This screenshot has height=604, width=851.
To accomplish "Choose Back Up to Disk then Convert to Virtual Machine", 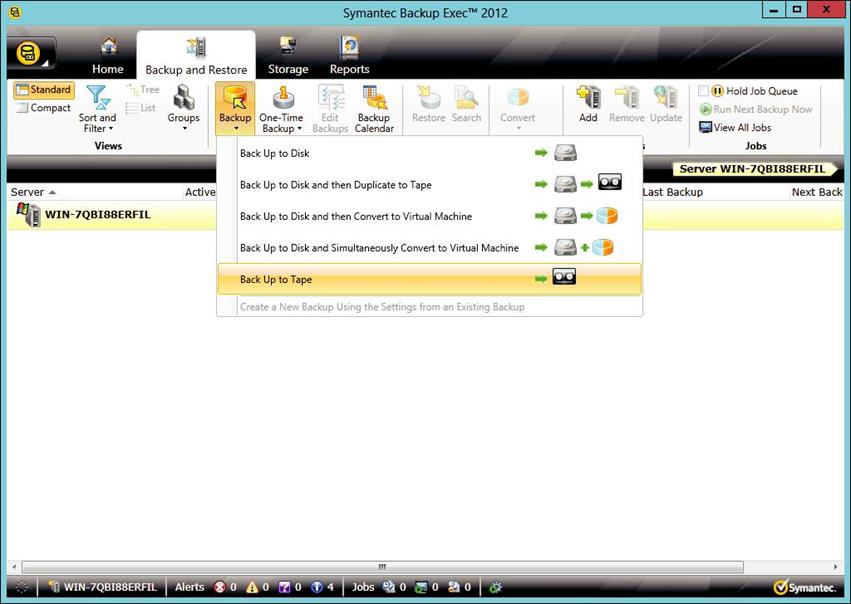I will click(x=429, y=216).
